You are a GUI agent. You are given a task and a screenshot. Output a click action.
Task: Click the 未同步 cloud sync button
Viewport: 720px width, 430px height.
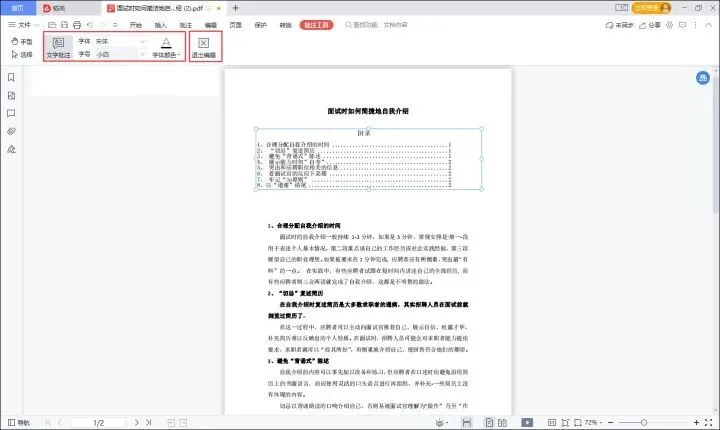619,25
